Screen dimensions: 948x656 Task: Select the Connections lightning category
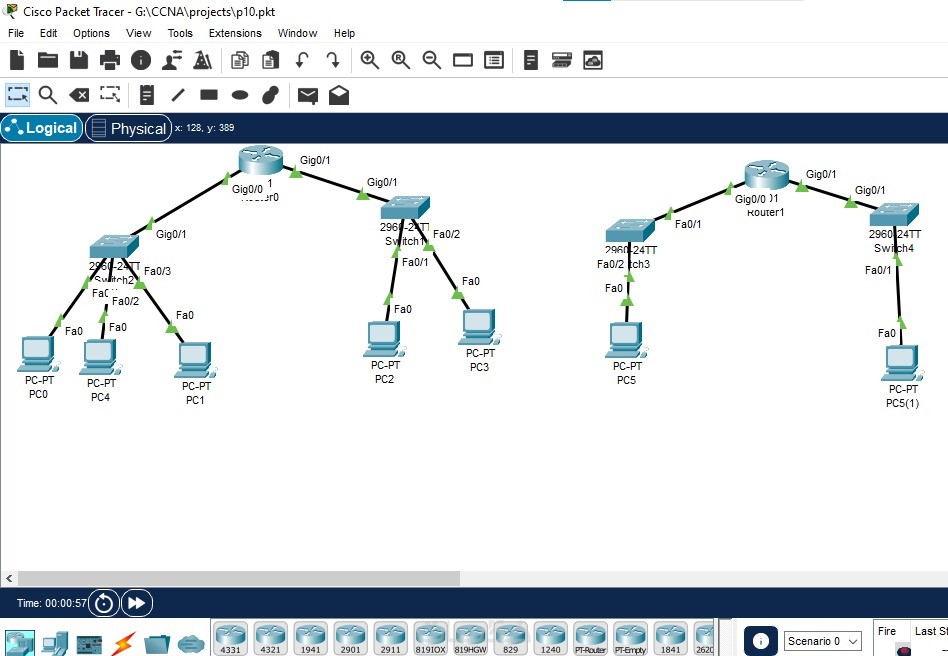[x=123, y=643]
